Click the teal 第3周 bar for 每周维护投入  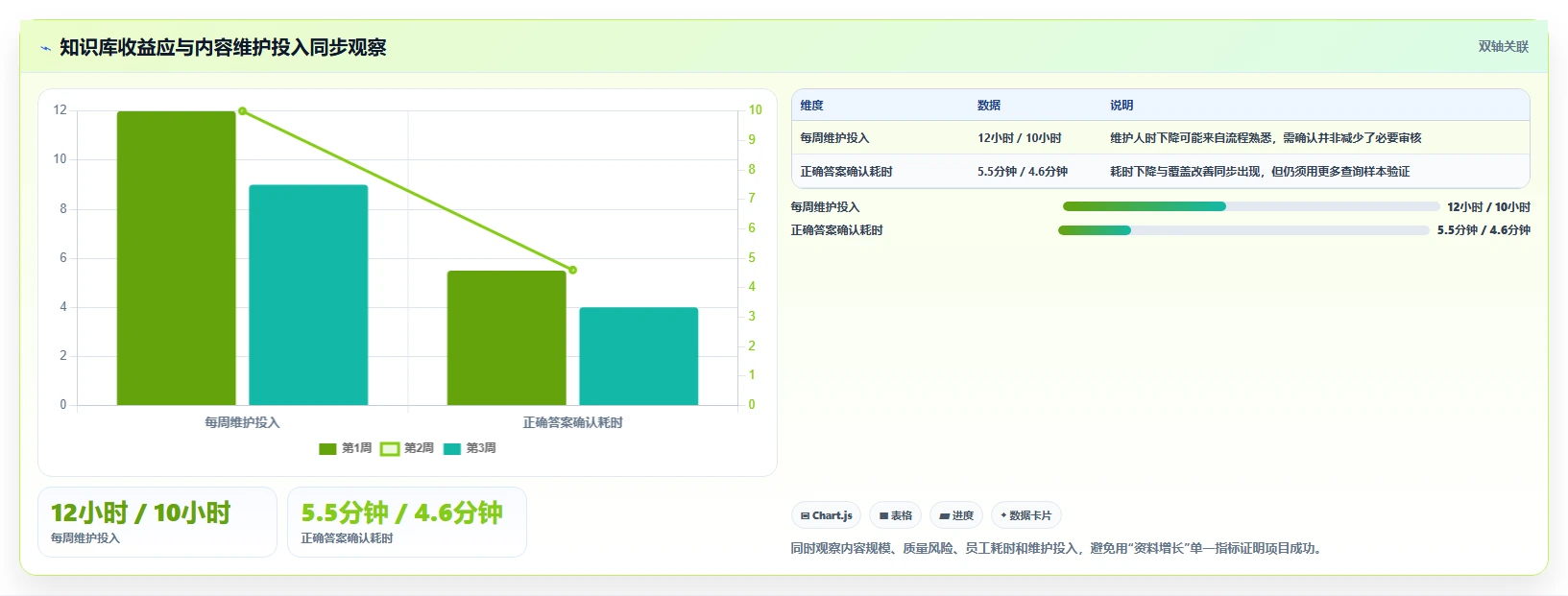pos(308,295)
